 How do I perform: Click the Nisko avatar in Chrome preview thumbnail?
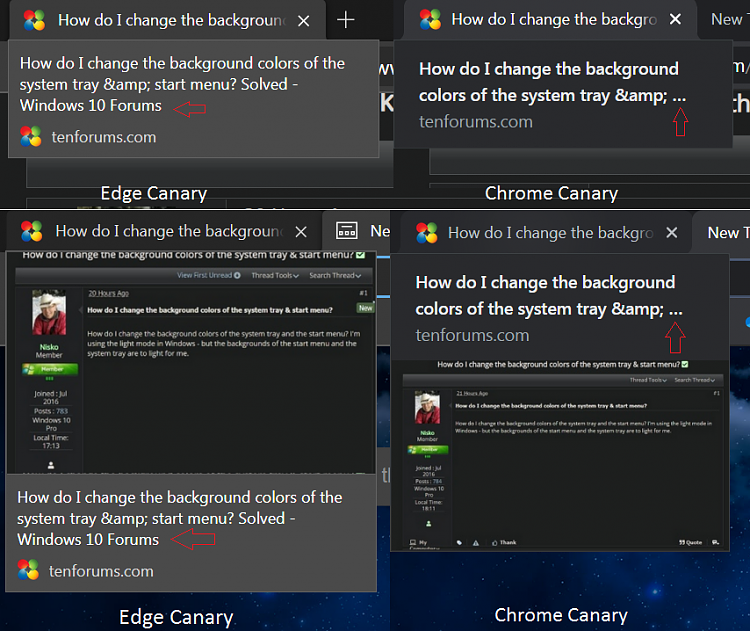[427, 408]
